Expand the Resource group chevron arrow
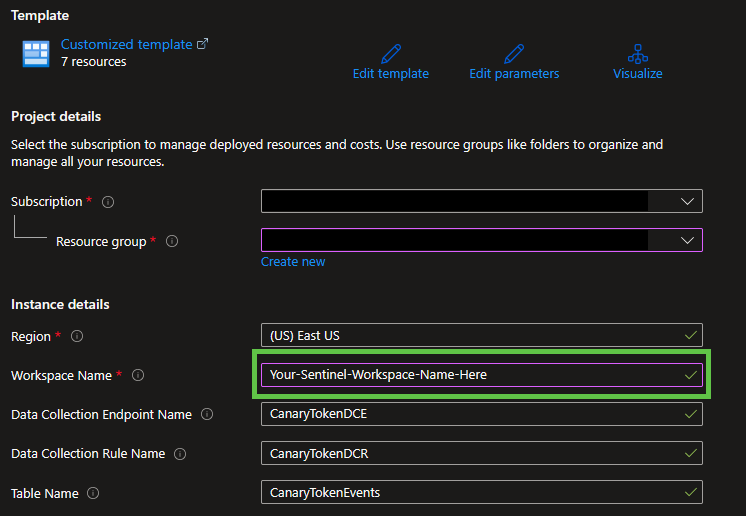Viewport: 746px width, 516px height. [x=687, y=241]
